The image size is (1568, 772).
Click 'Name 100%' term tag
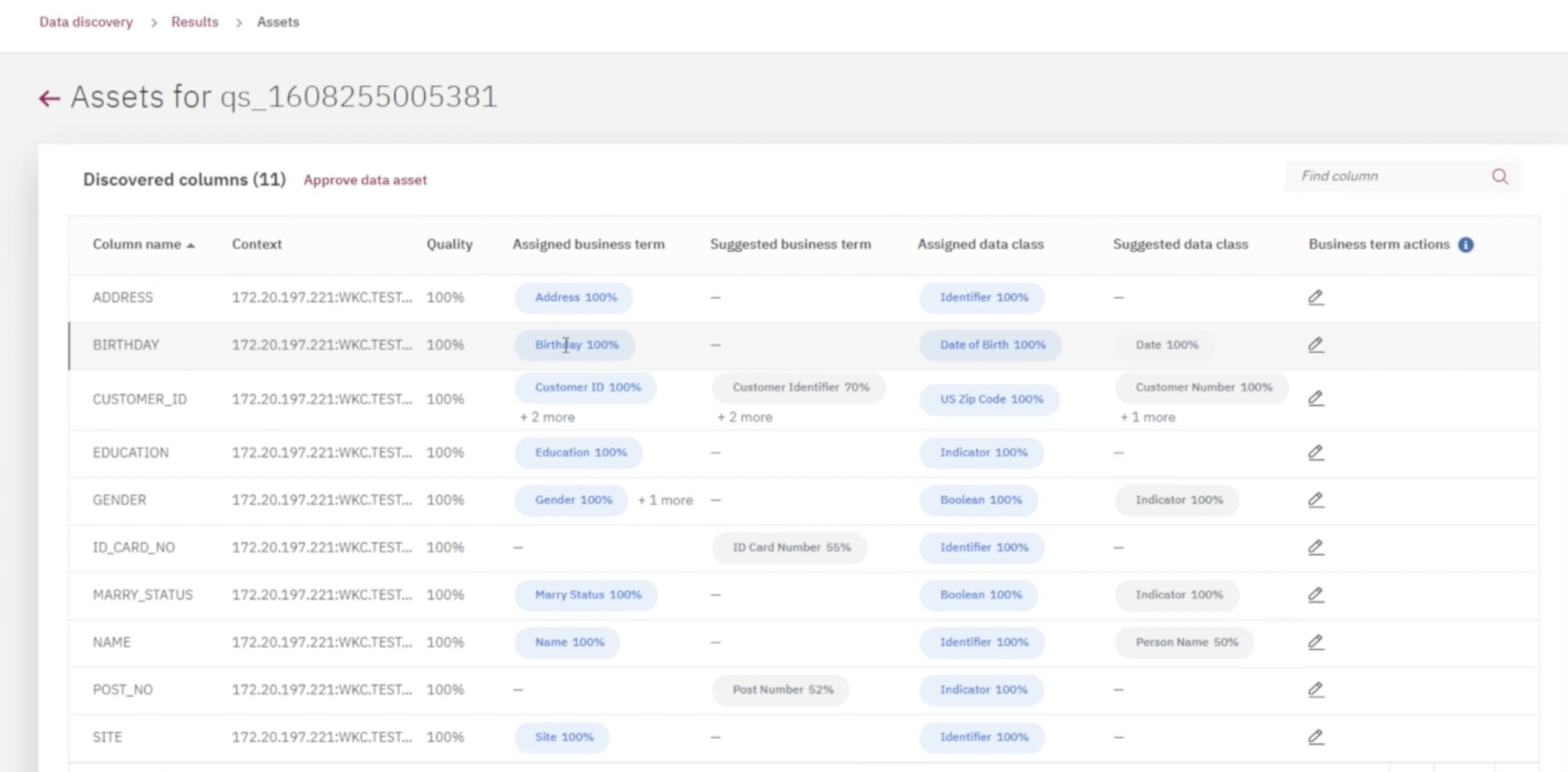[568, 642]
